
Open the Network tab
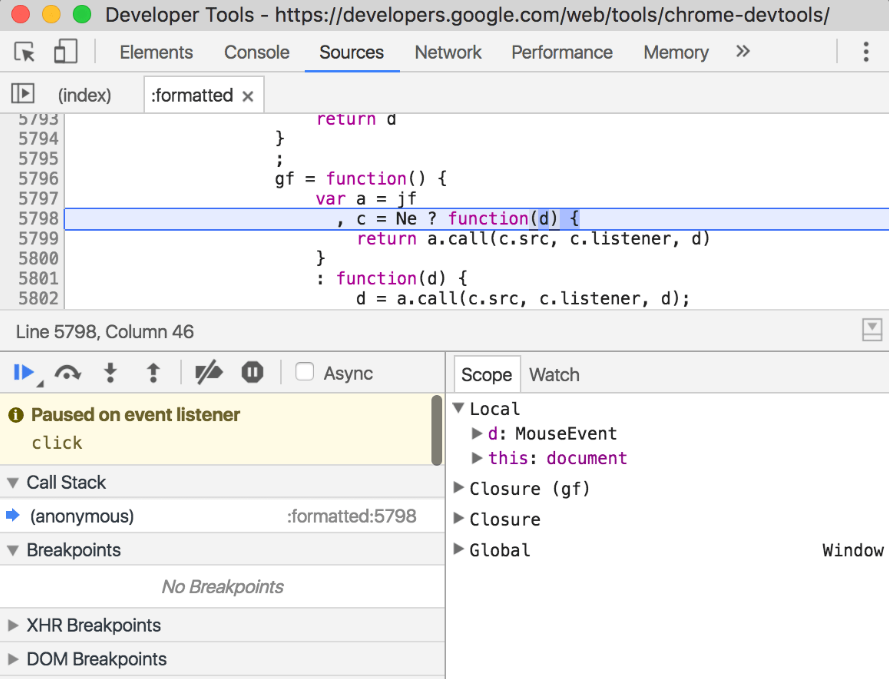(x=448, y=52)
